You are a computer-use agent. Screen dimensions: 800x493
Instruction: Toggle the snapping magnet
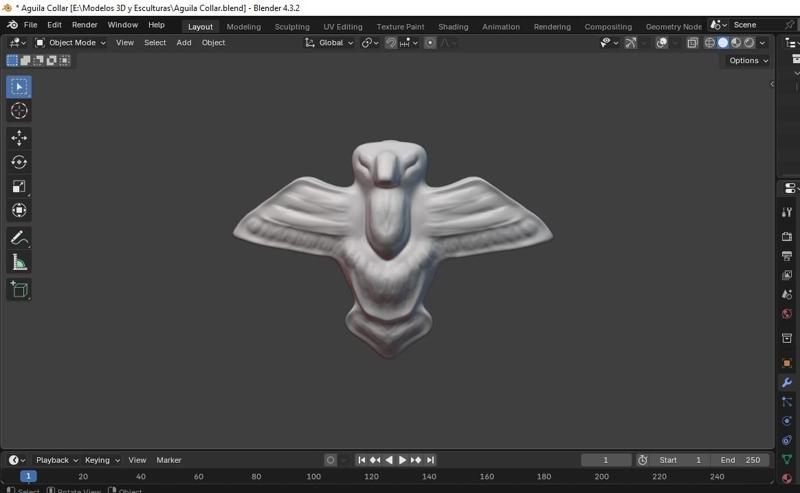coord(391,43)
